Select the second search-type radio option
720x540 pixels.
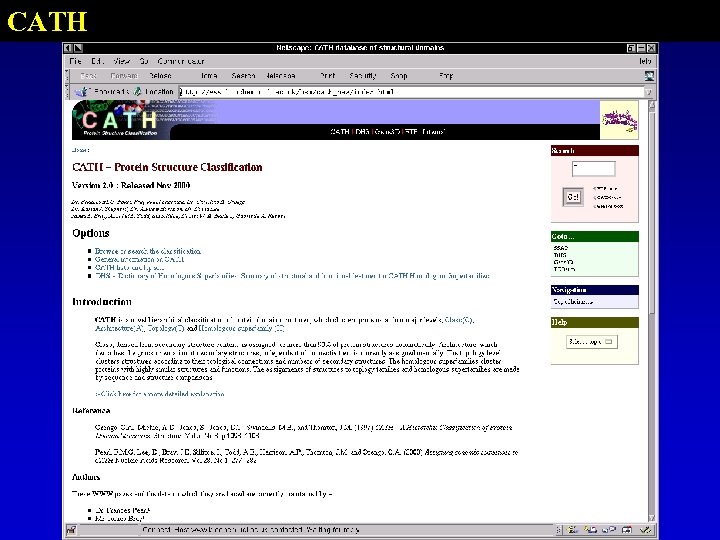(594, 197)
